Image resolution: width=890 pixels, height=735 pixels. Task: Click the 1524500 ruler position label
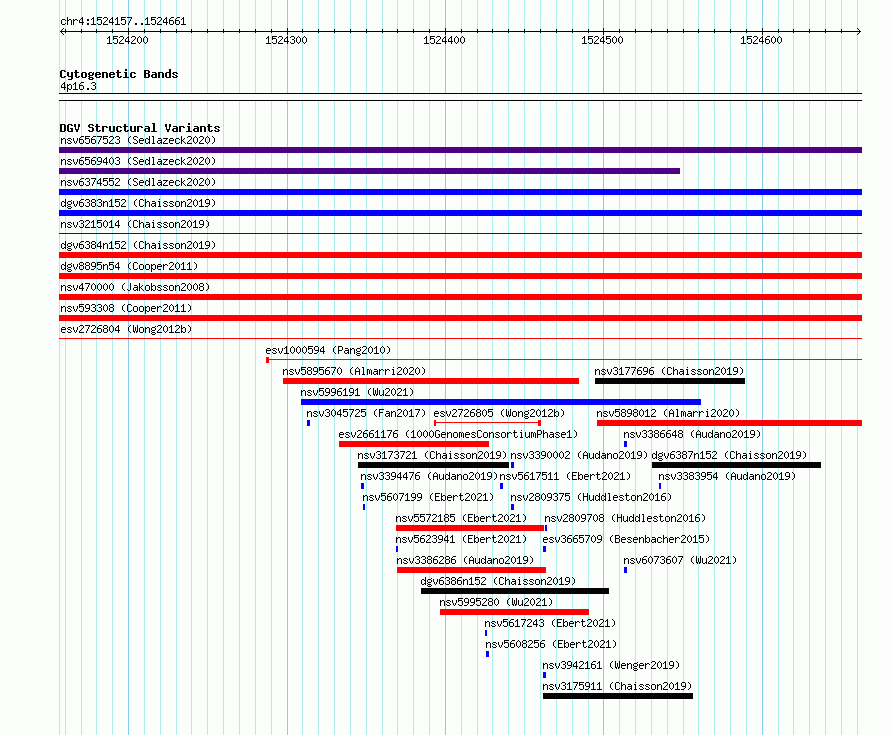pyautogui.click(x=602, y=40)
